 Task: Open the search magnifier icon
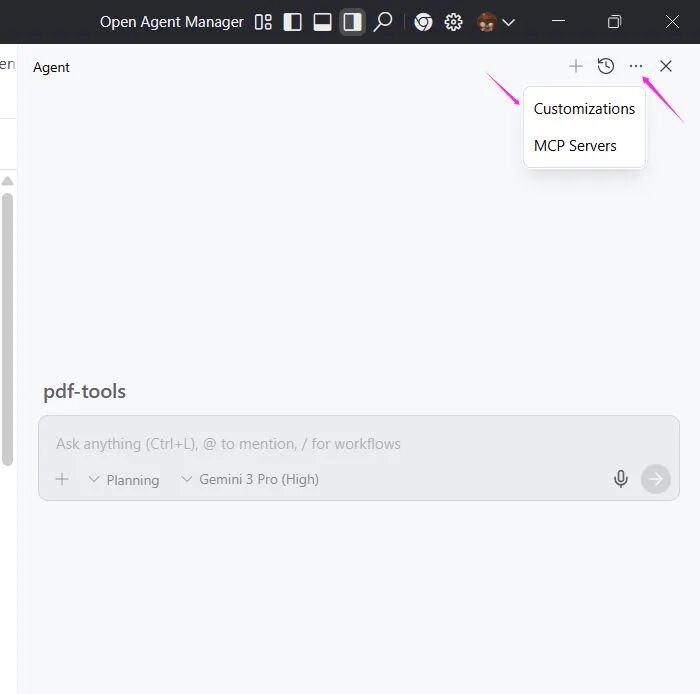(383, 22)
